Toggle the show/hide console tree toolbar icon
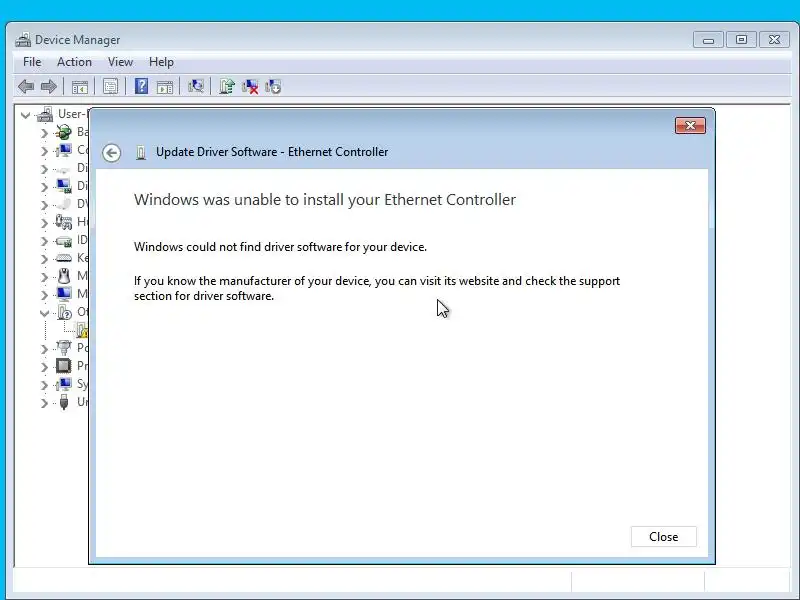This screenshot has width=800, height=600. 80,87
